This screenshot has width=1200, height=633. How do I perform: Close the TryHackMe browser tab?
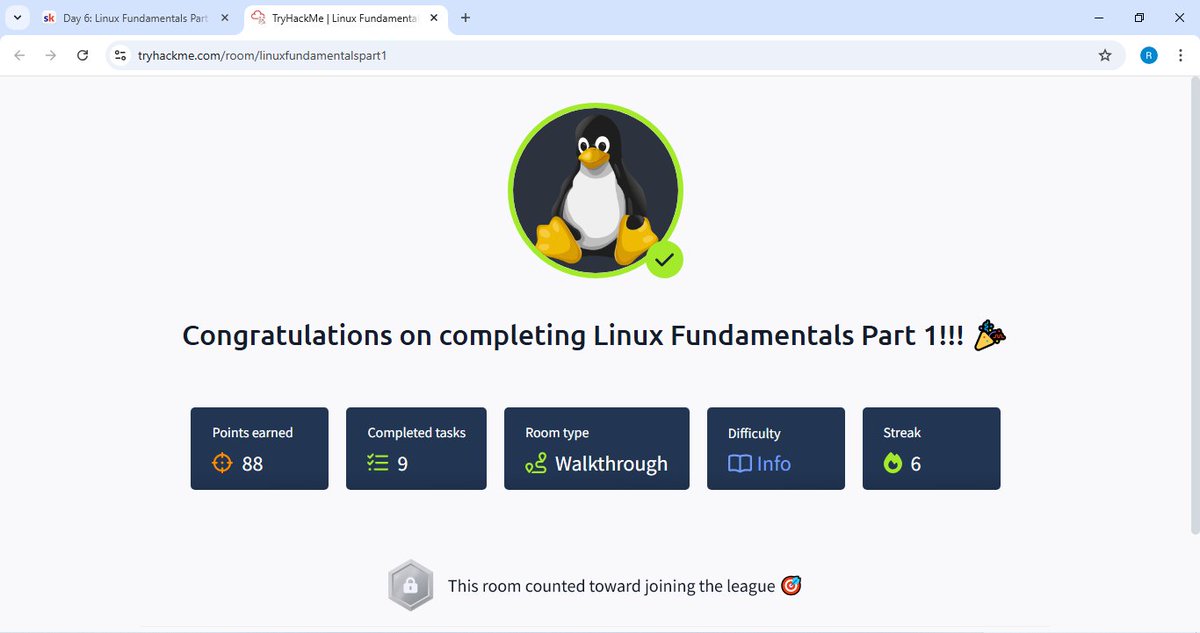[x=435, y=18]
